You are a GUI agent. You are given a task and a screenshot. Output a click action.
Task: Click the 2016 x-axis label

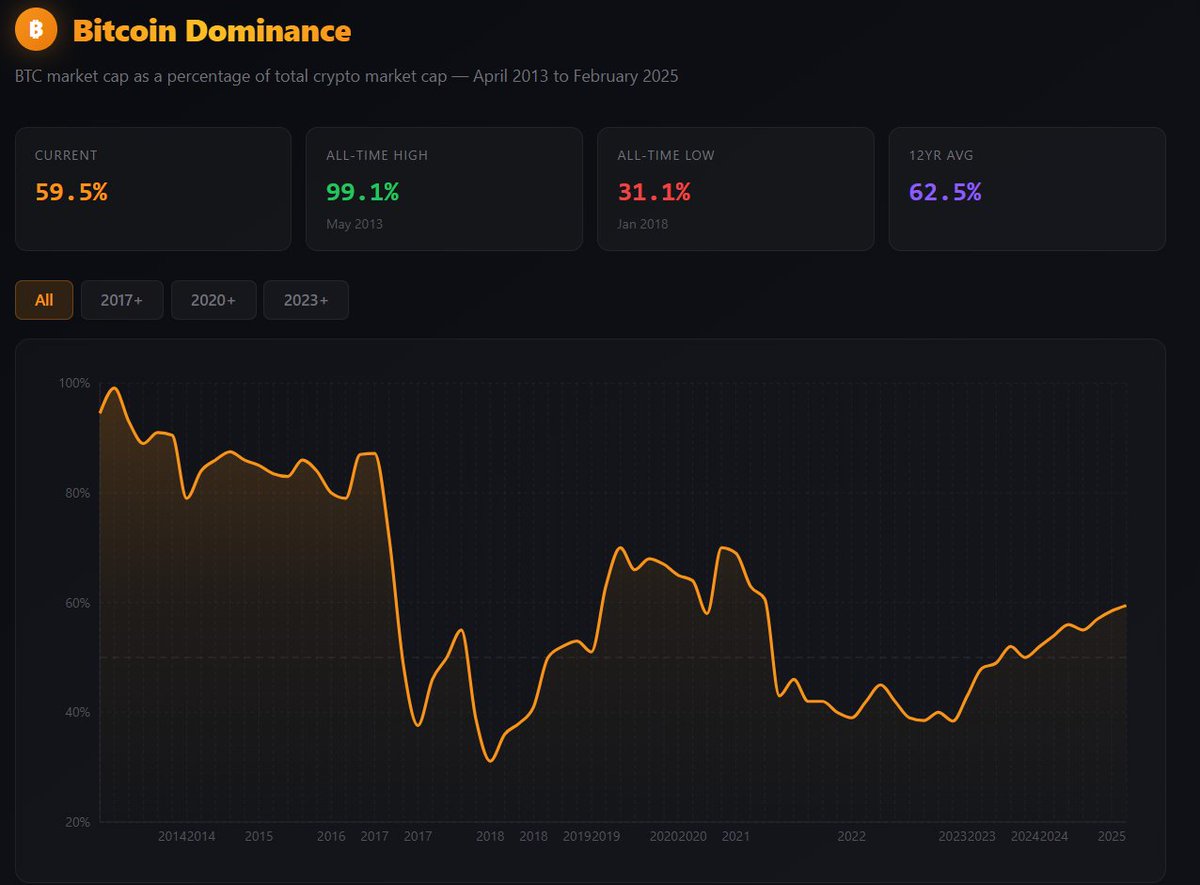tap(331, 836)
